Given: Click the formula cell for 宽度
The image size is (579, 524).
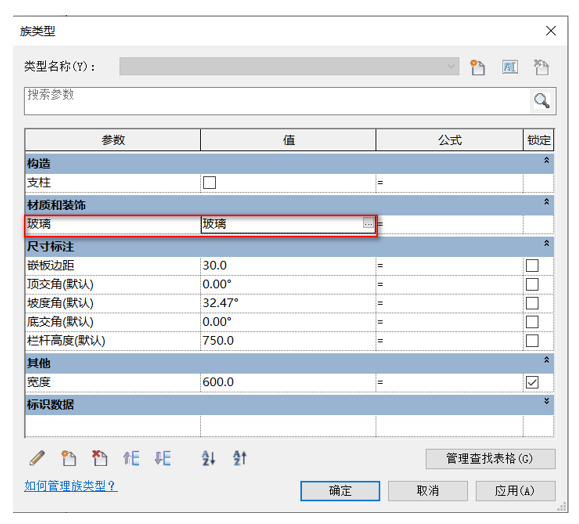Looking at the screenshot, I should (x=449, y=382).
